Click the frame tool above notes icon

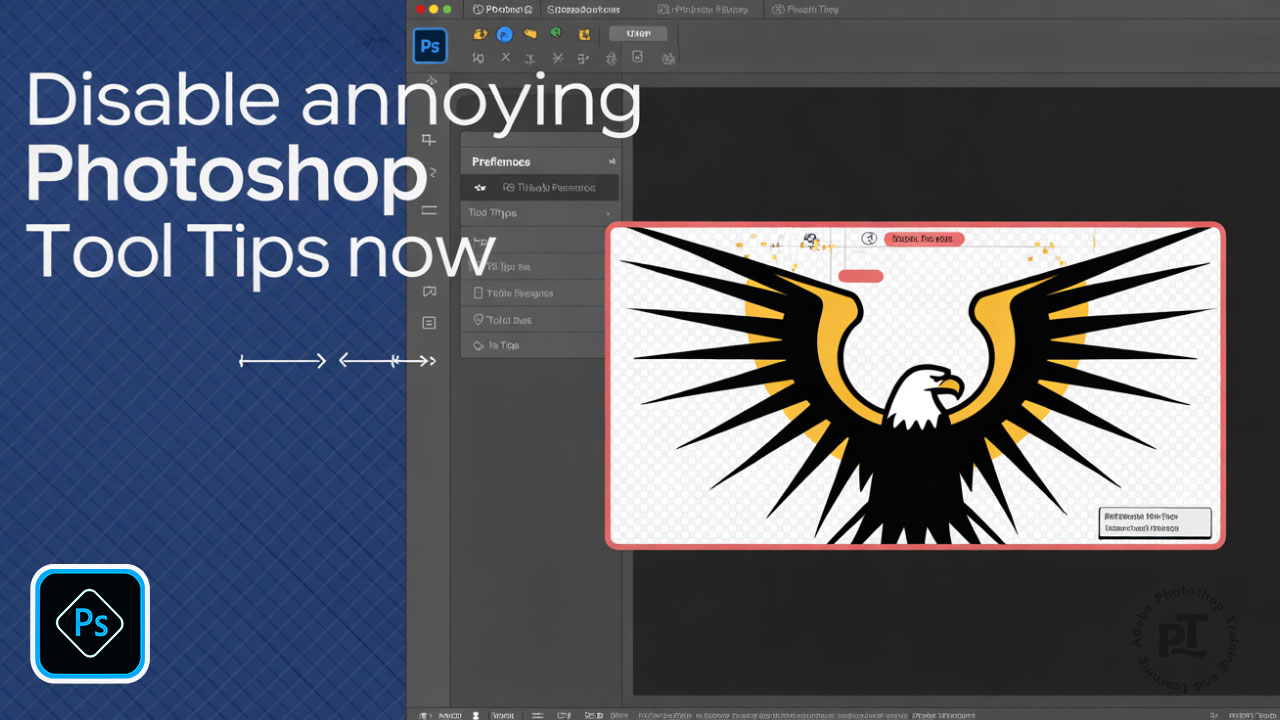(429, 291)
